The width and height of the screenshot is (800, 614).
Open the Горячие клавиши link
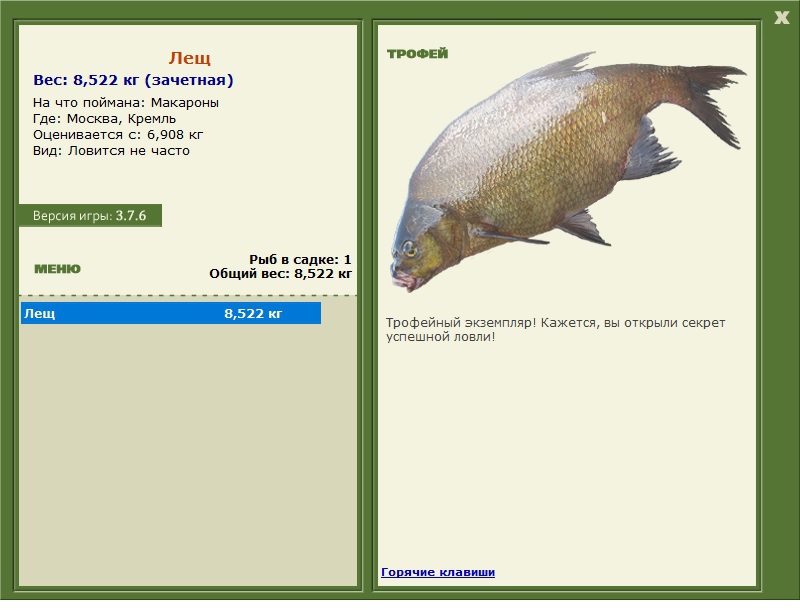click(437, 572)
